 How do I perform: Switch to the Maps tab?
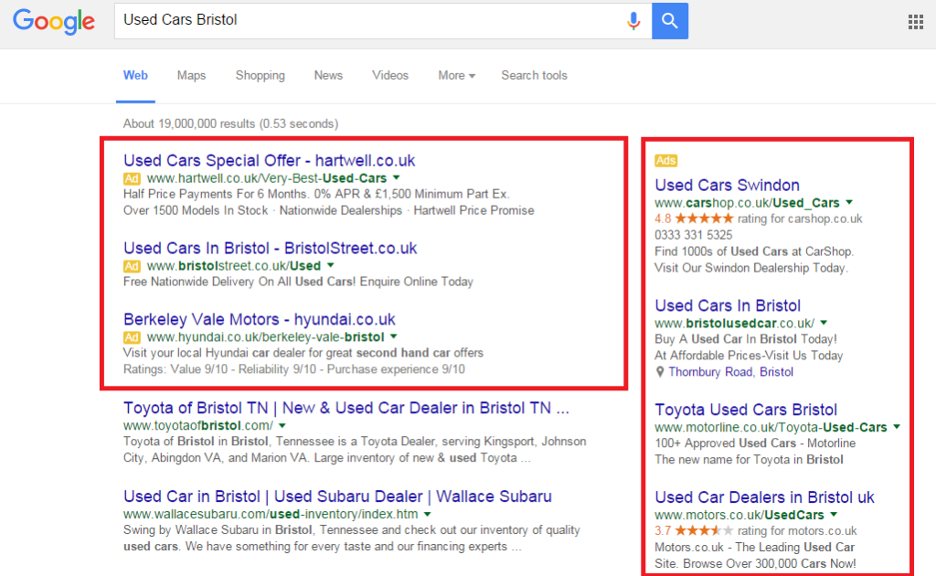pyautogui.click(x=191, y=75)
